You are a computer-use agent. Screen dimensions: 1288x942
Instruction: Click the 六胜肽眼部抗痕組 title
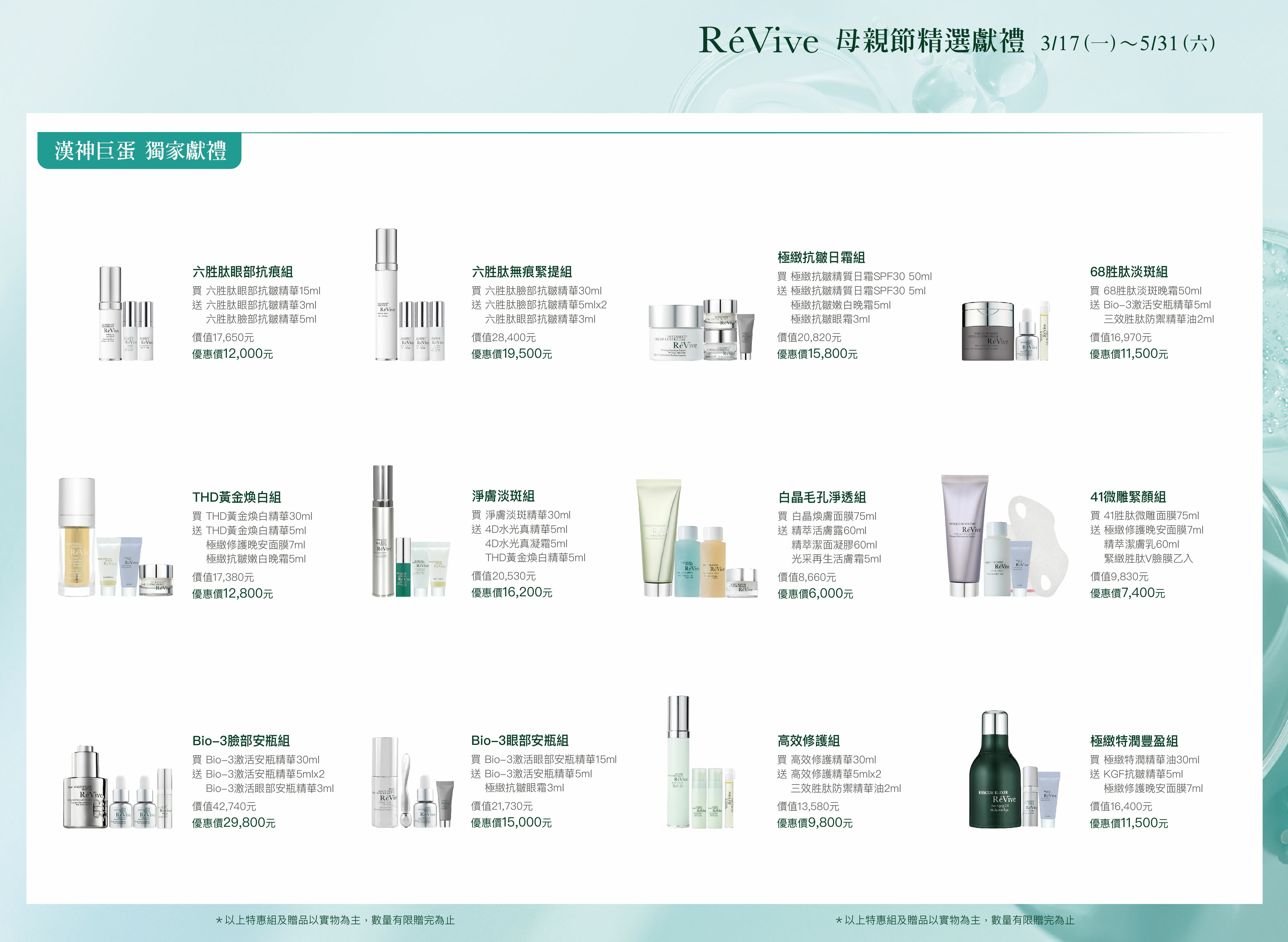pos(242,272)
